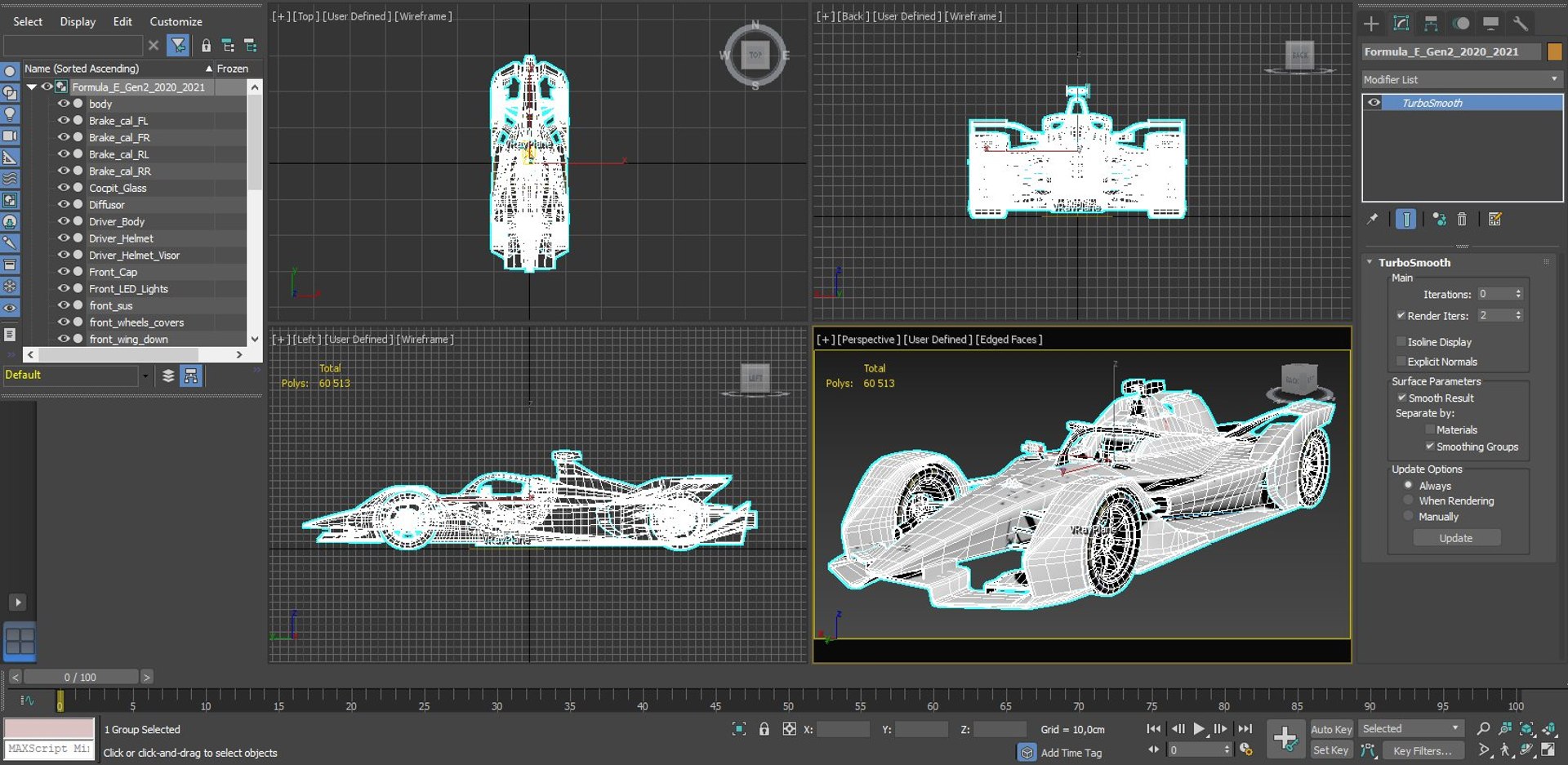Toggle TurboSmooth modifier eye in stack

click(x=1374, y=103)
